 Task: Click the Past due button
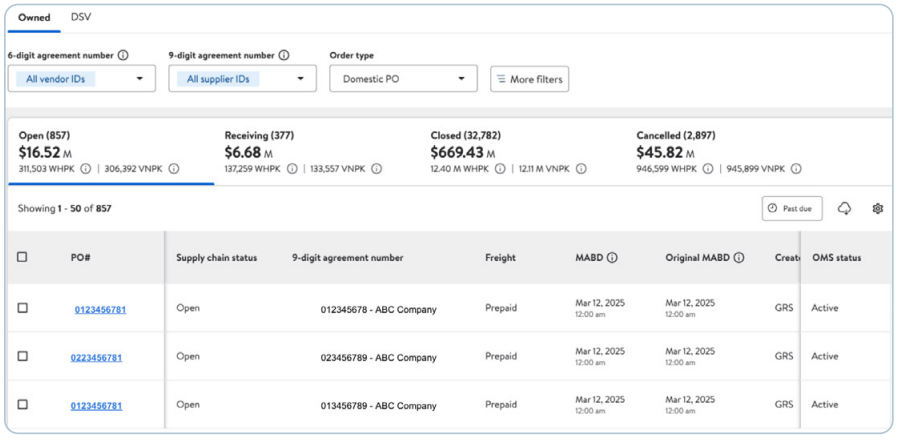point(792,209)
